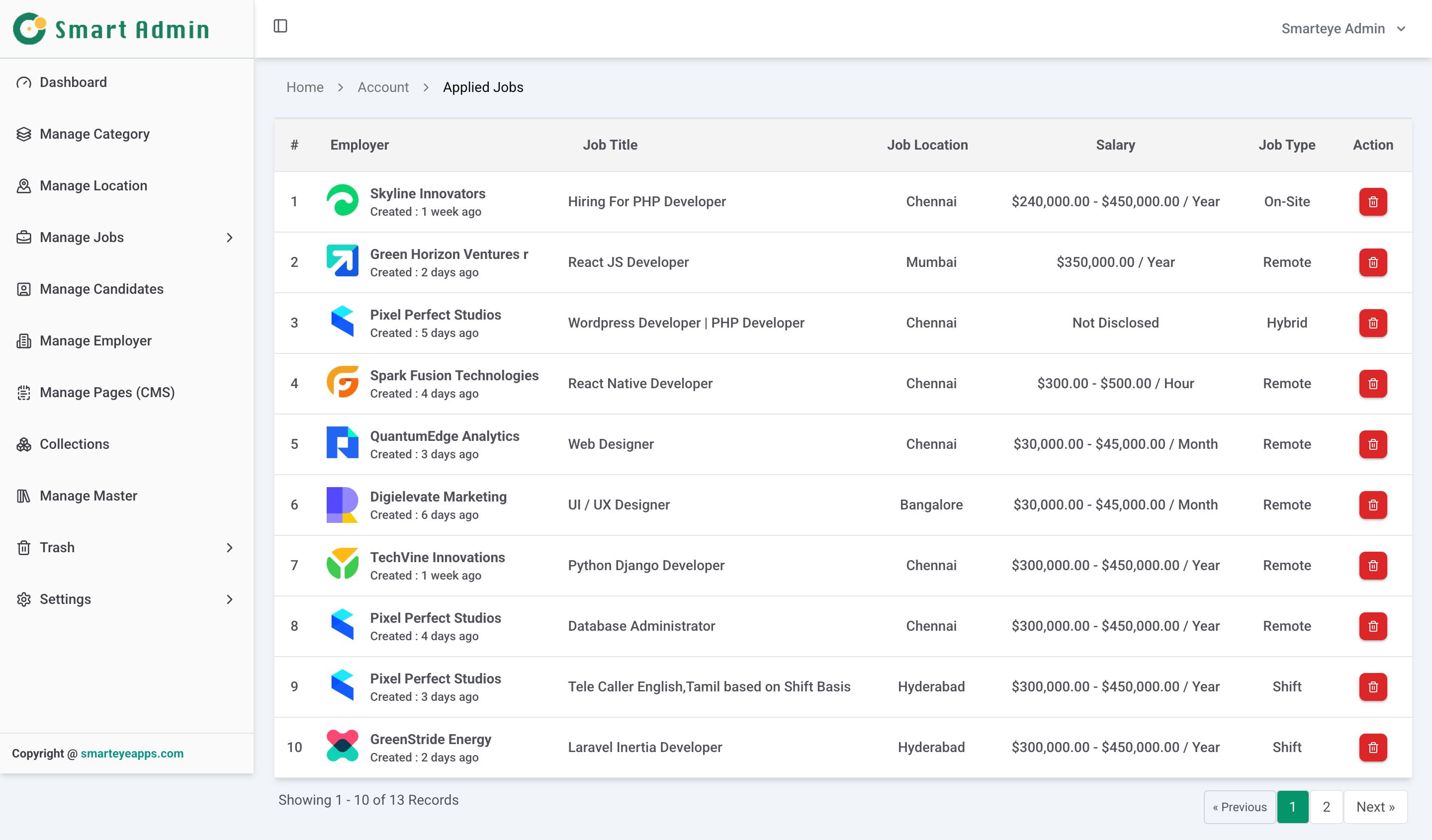Remove the UI / UX Designer row

click(1372, 505)
